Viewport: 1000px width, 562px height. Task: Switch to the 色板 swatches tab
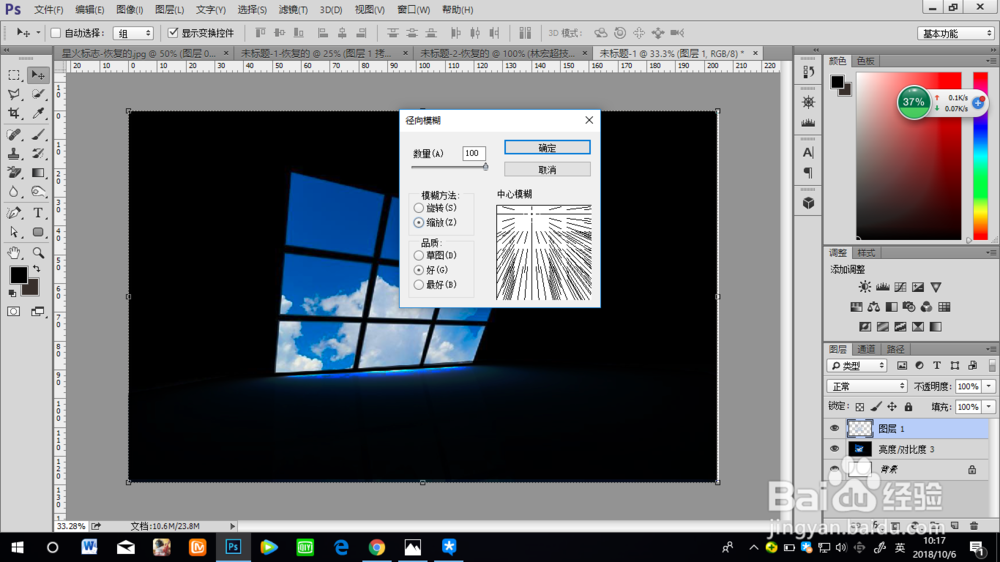865,61
